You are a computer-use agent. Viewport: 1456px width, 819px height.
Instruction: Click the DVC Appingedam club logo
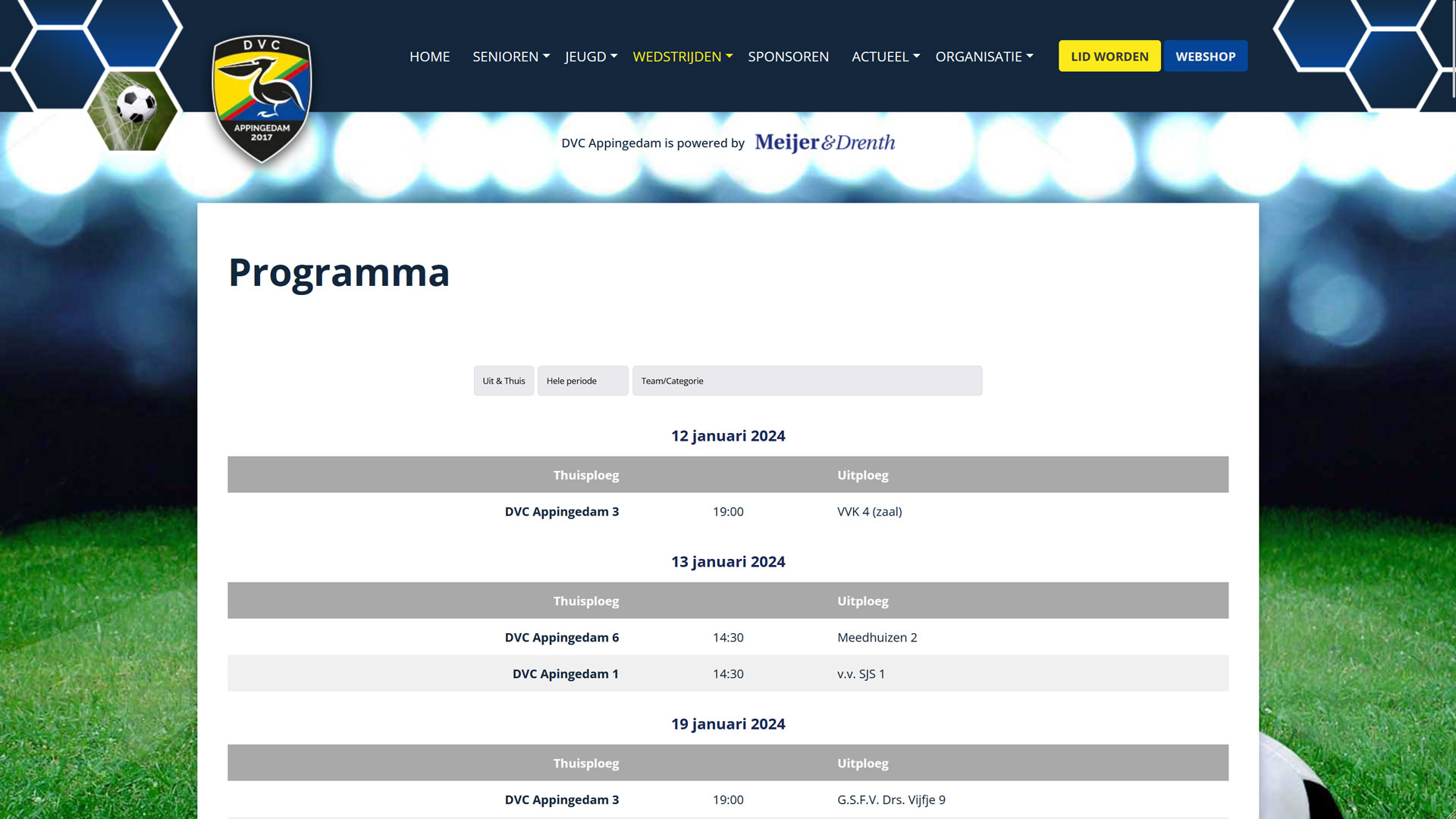point(262,99)
